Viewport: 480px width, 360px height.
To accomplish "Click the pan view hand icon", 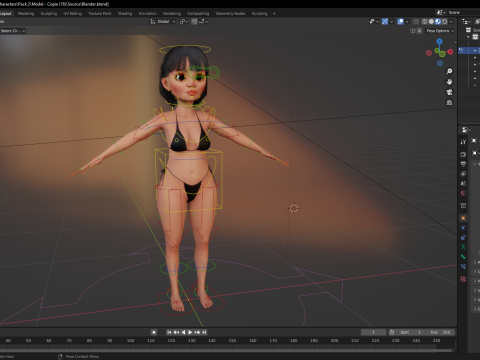I will [449, 82].
